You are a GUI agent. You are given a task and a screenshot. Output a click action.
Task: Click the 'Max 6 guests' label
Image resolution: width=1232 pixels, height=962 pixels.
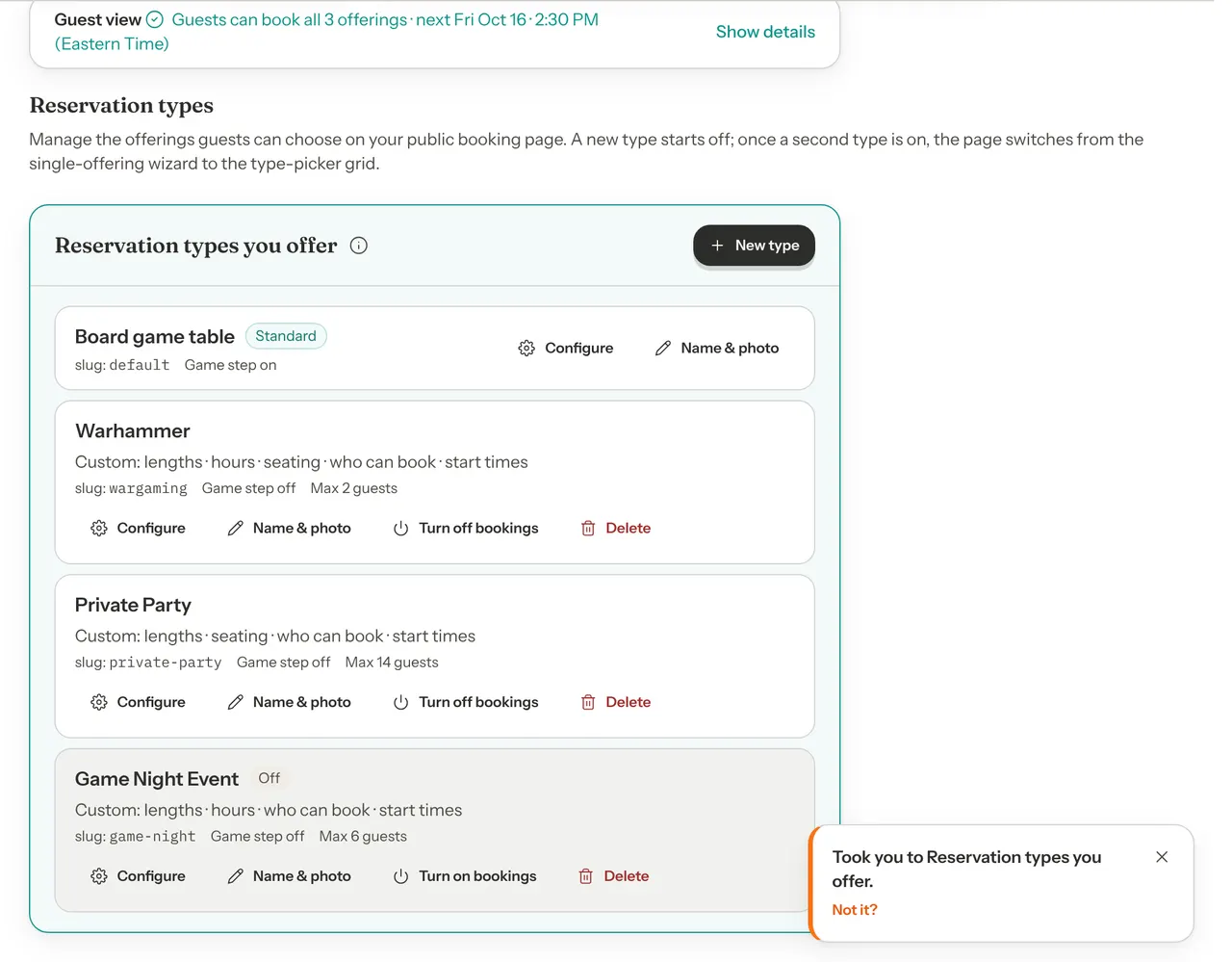point(363,837)
